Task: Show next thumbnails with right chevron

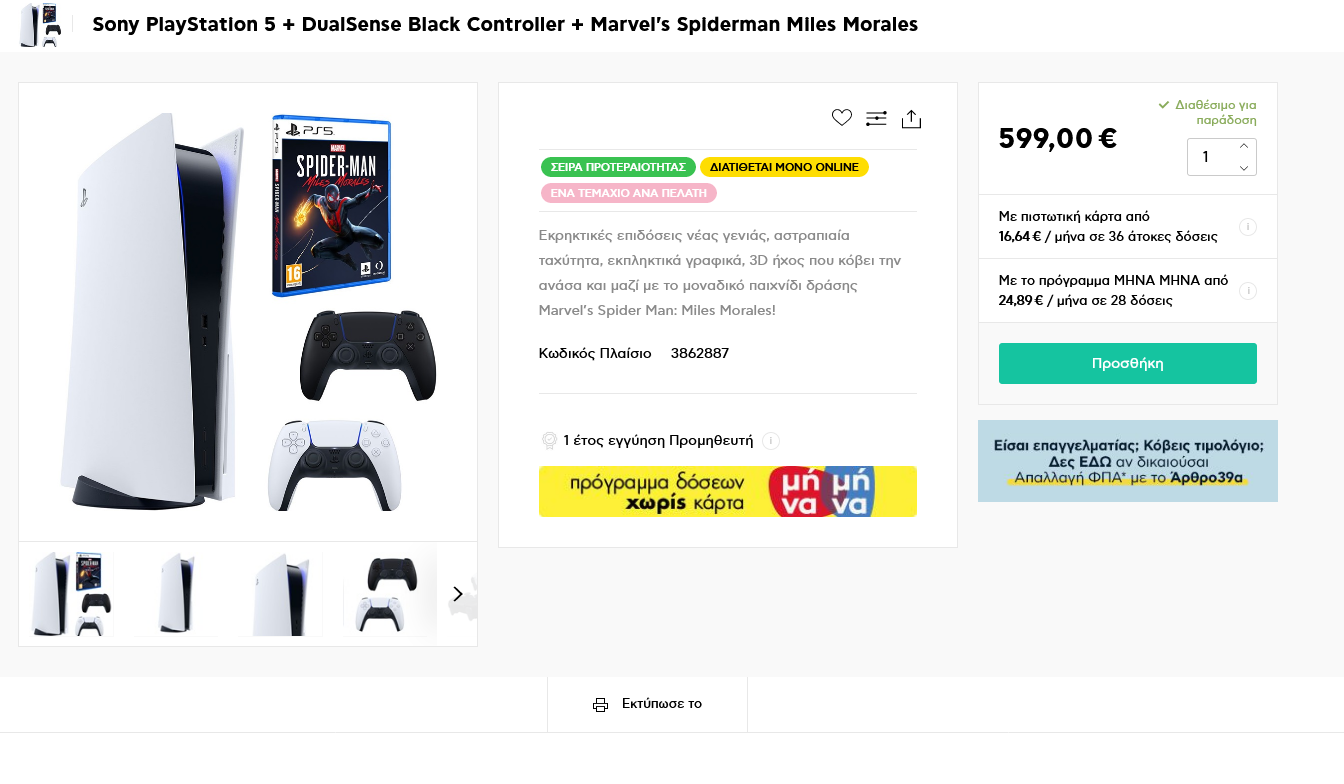Action: (x=458, y=594)
